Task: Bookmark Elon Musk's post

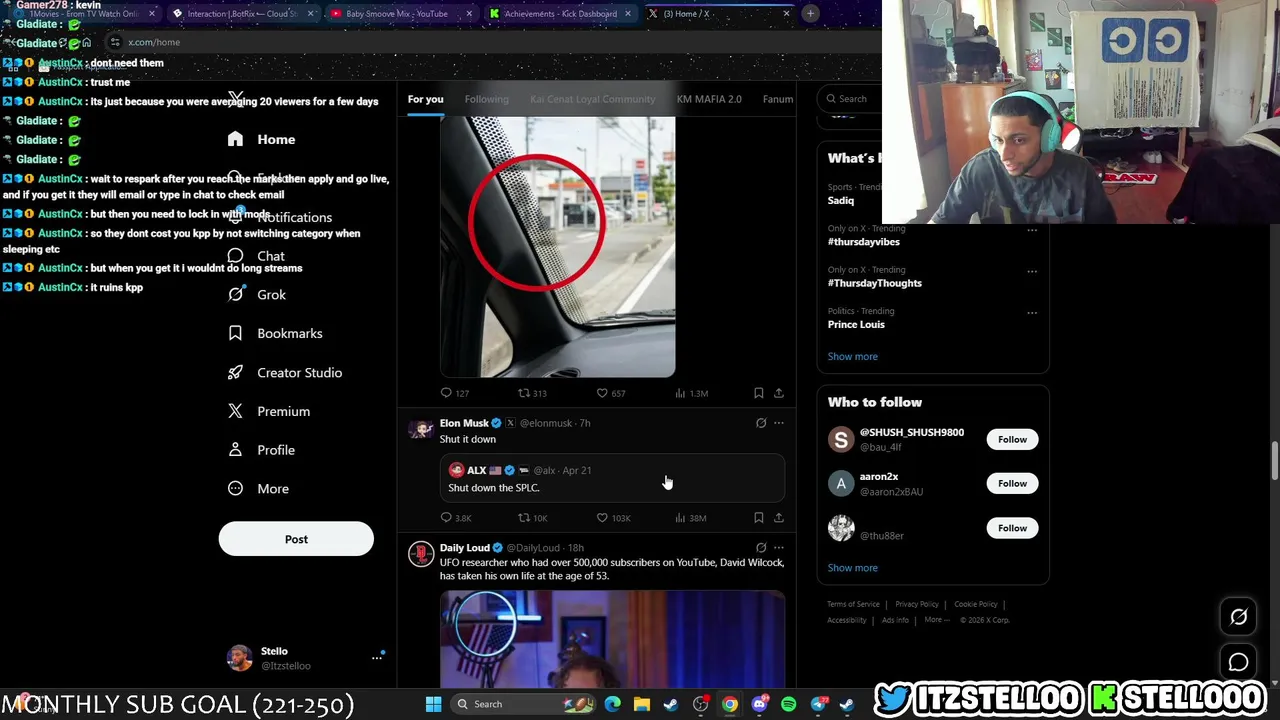Action: tap(759, 517)
